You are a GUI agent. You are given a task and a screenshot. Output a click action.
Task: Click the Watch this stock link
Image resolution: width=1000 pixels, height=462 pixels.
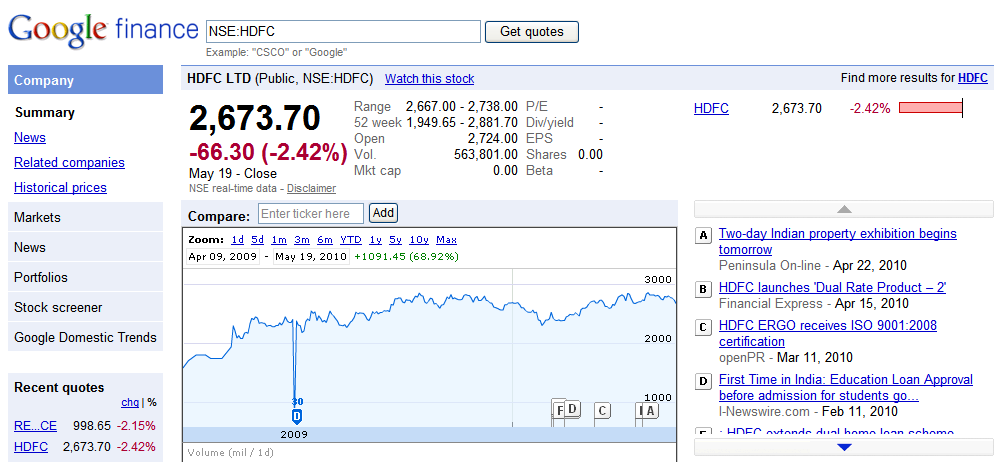click(430, 79)
